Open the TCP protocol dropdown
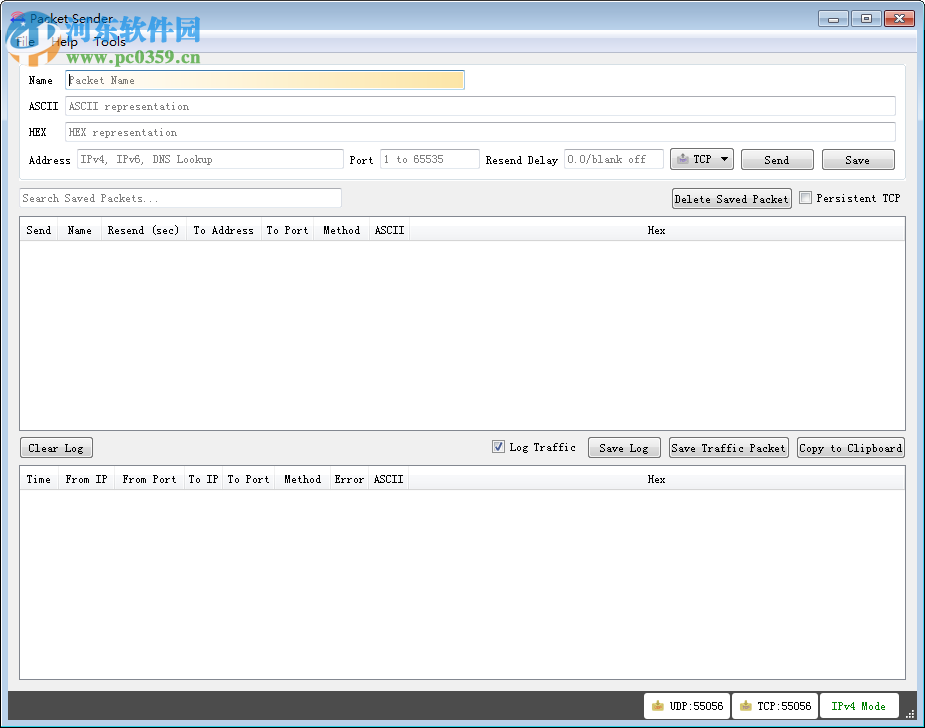925x728 pixels. pos(701,159)
